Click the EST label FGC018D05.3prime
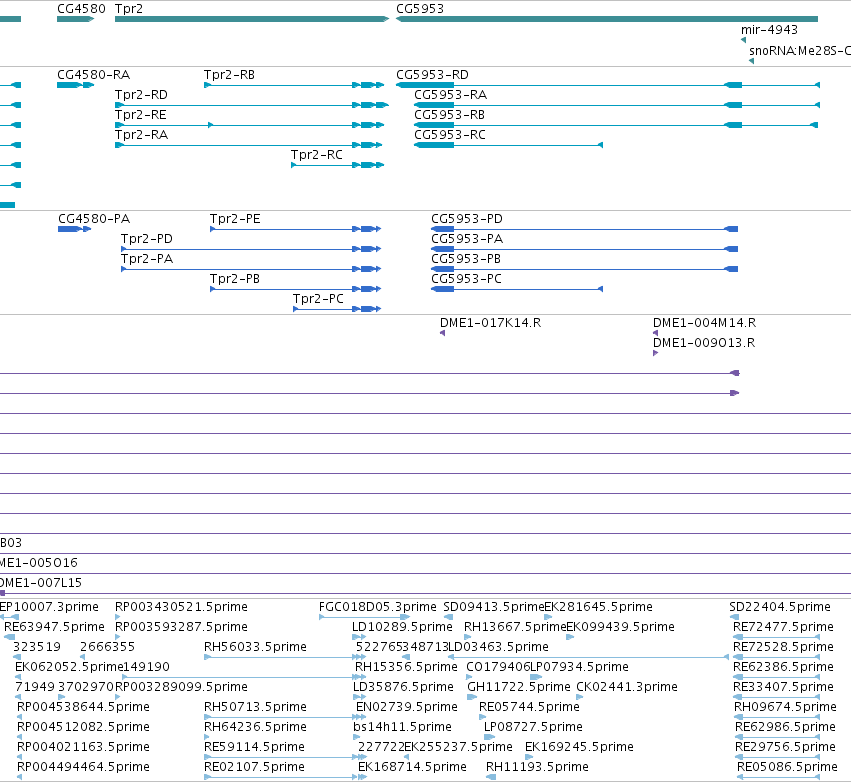Screen dimensions: 851x782 click(377, 607)
